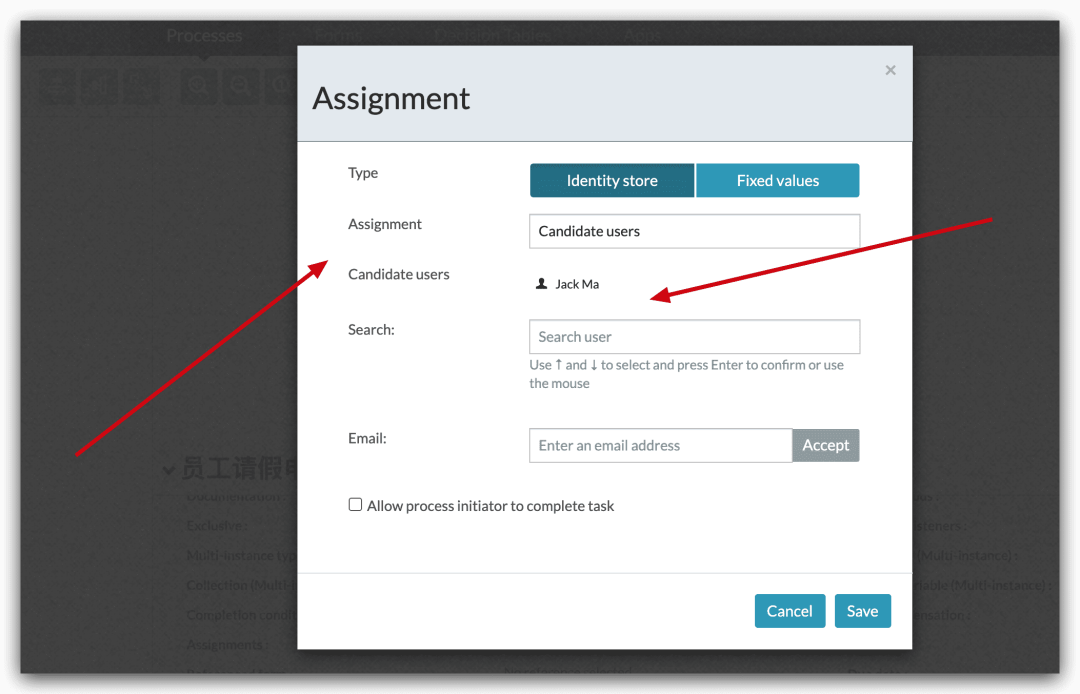Screen dimensions: 1080x694
Task: Click the zoom in icon in background toolbar
Action: click(199, 85)
